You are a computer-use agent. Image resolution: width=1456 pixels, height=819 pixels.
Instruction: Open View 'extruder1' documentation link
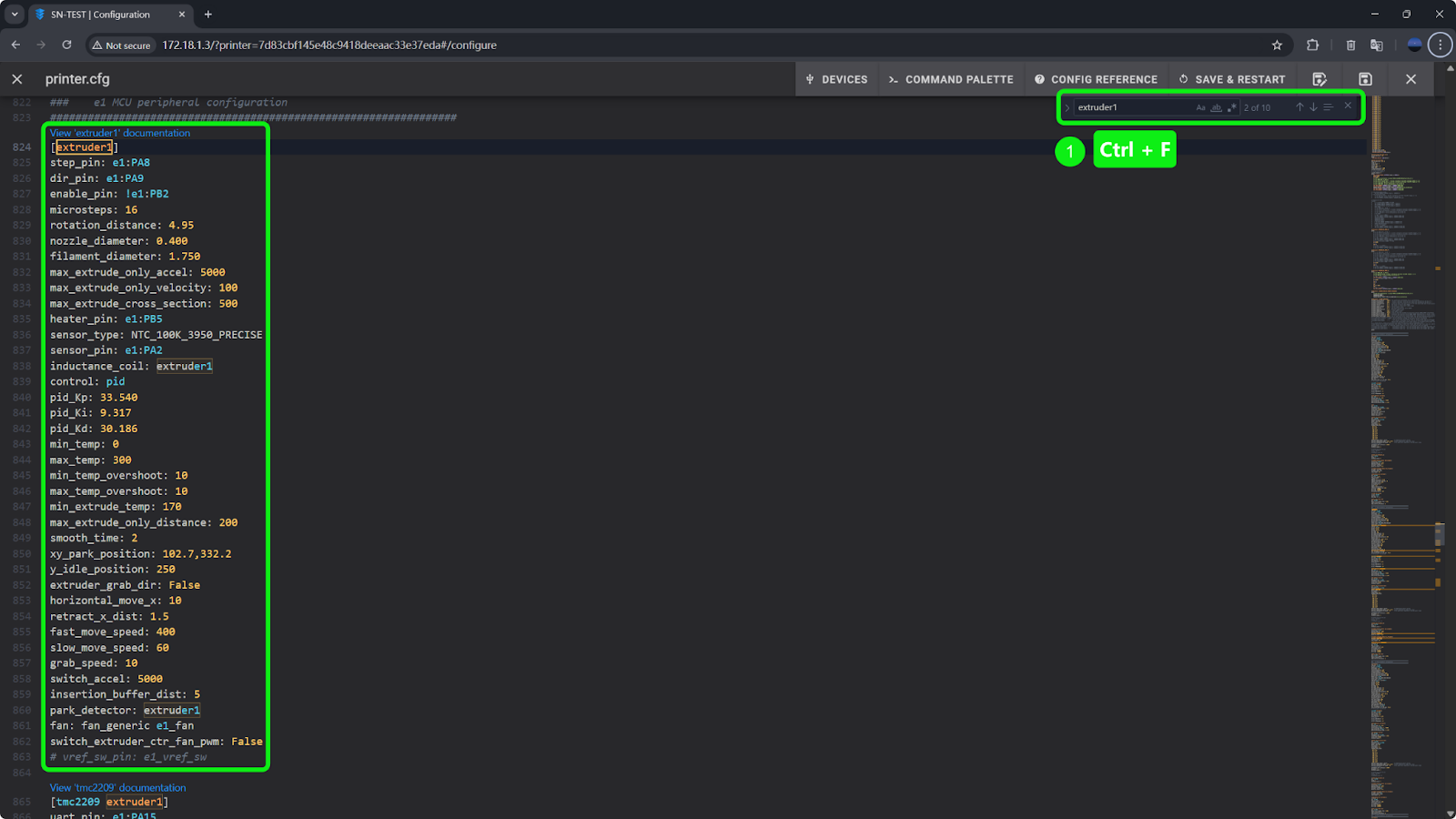120,133
